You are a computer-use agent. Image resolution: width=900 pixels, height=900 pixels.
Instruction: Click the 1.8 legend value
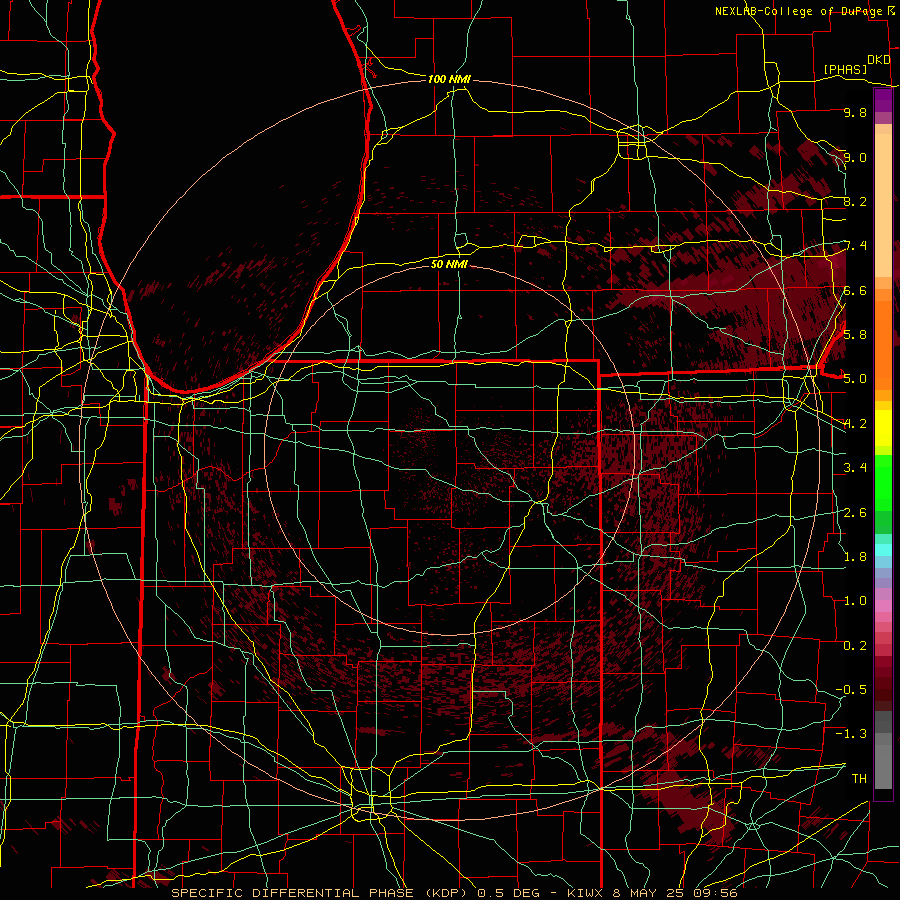(855, 557)
